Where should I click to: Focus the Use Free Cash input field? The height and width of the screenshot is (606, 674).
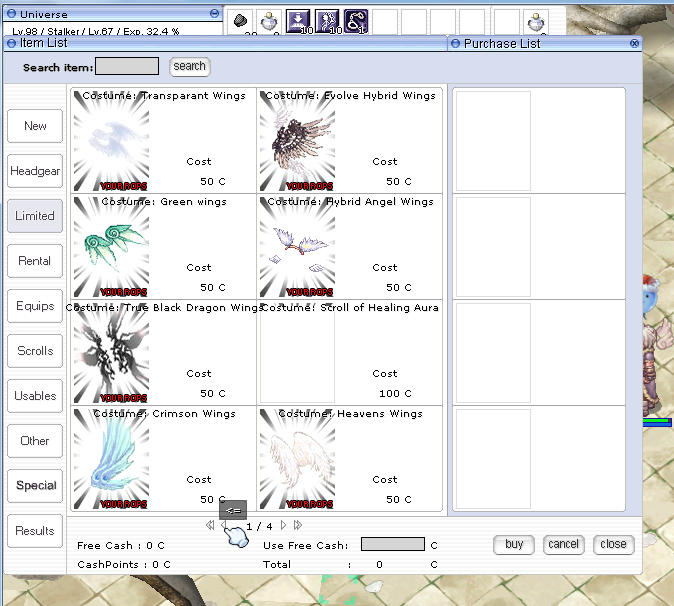(x=393, y=544)
